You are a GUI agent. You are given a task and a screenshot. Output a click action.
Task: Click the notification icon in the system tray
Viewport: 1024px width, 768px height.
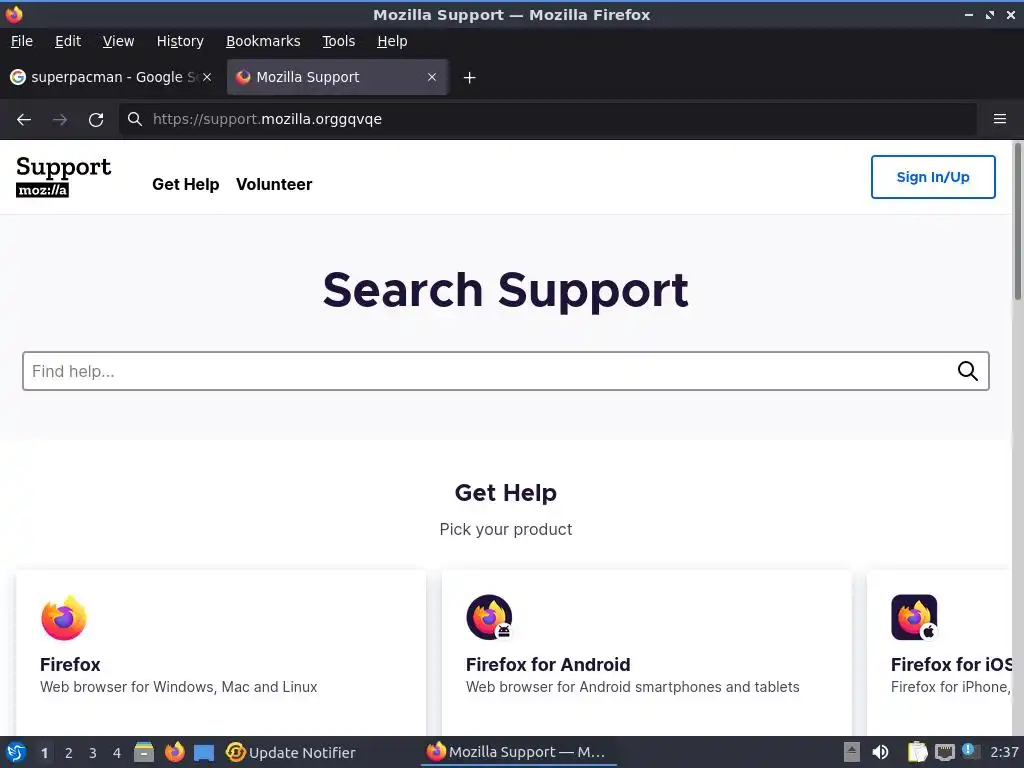(969, 751)
